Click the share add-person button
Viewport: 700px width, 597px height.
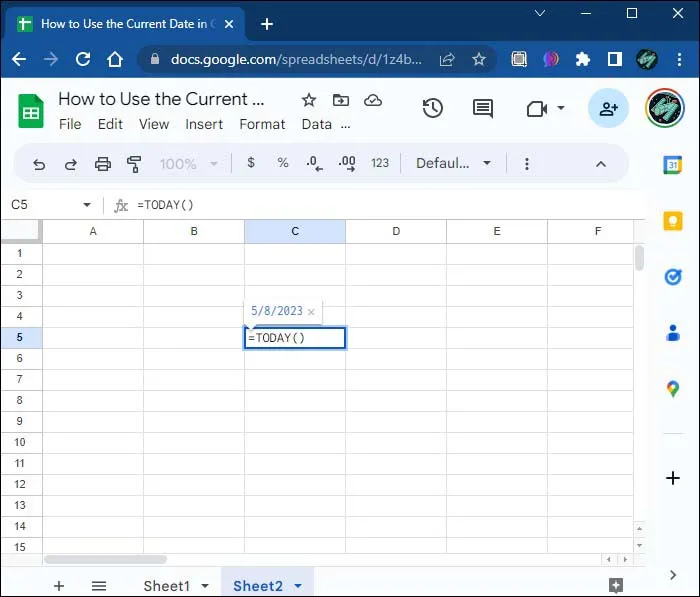[608, 108]
